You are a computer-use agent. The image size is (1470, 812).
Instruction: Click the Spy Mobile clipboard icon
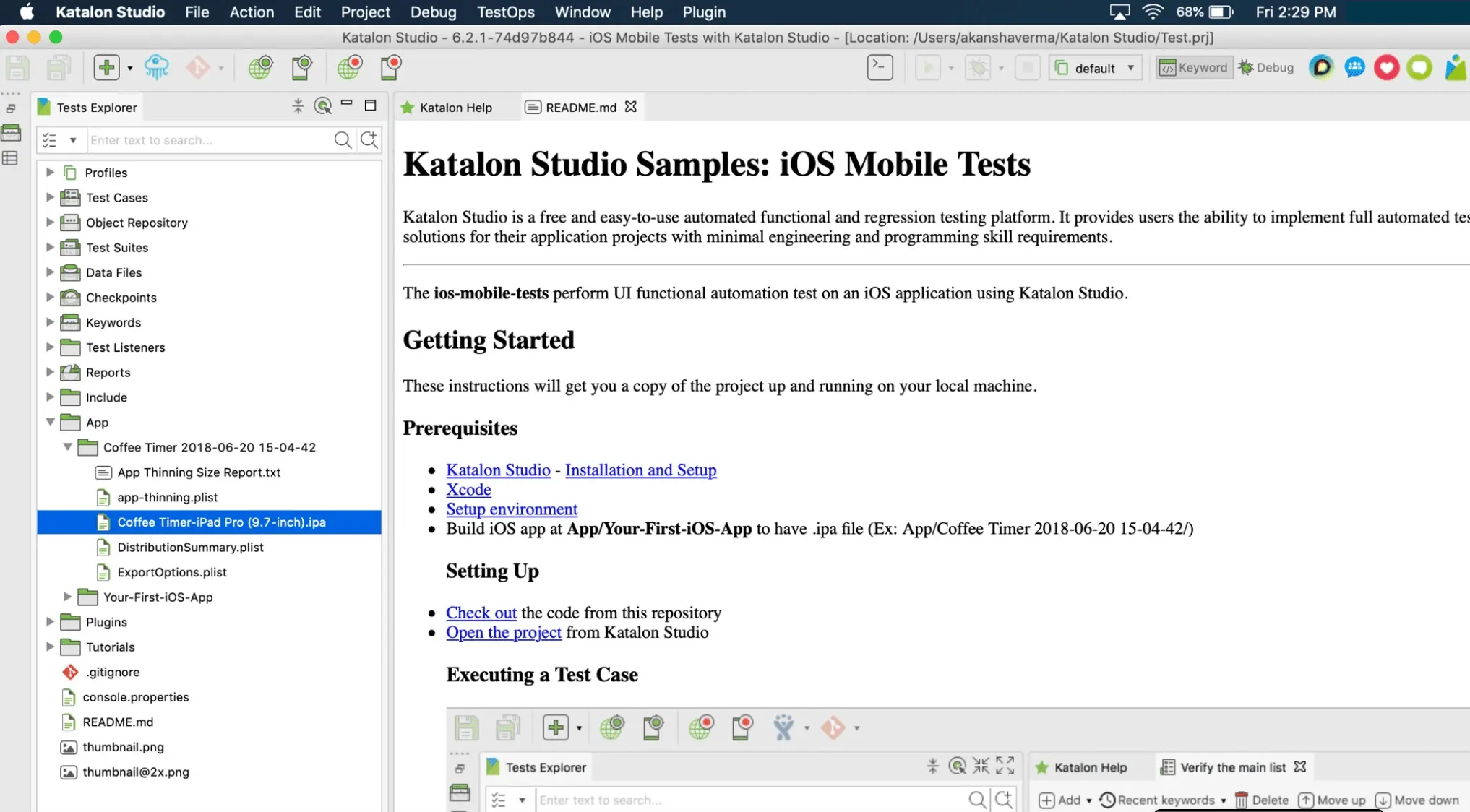(x=301, y=67)
